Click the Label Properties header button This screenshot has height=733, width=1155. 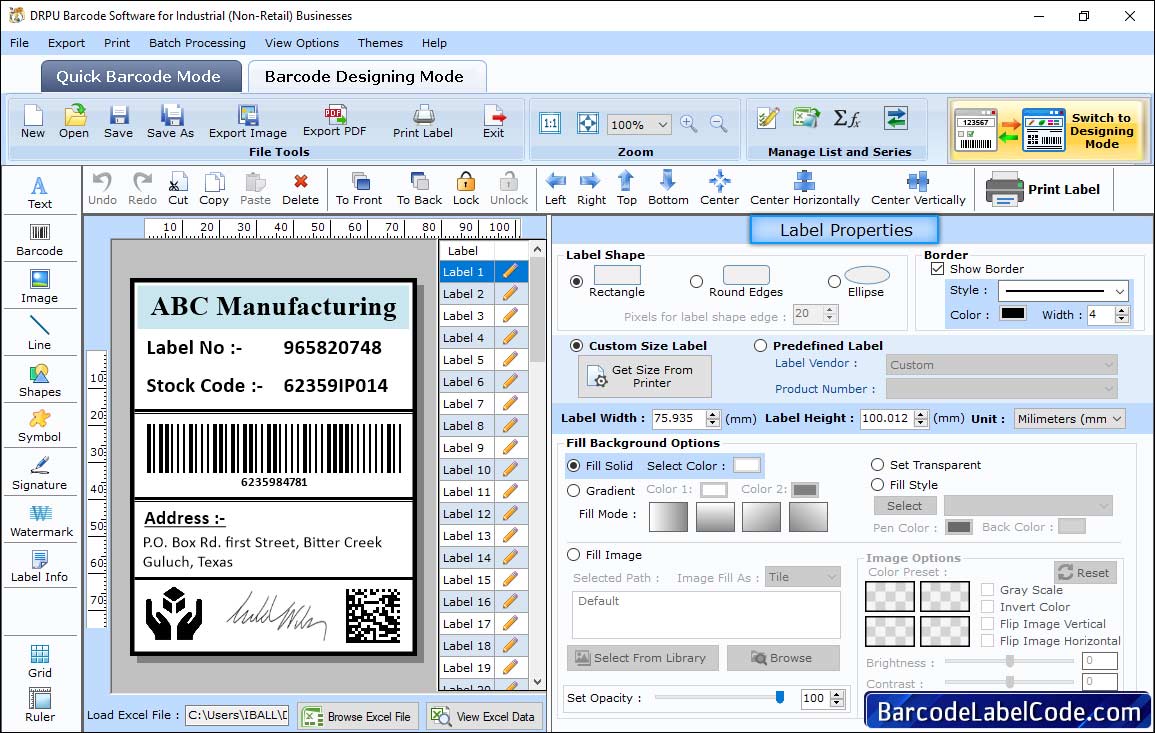click(845, 230)
